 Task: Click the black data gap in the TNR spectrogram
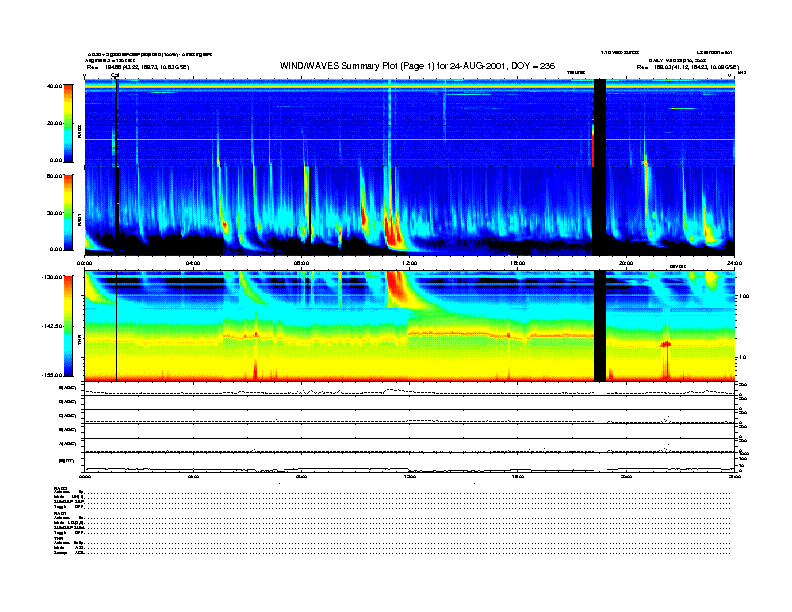point(600,326)
